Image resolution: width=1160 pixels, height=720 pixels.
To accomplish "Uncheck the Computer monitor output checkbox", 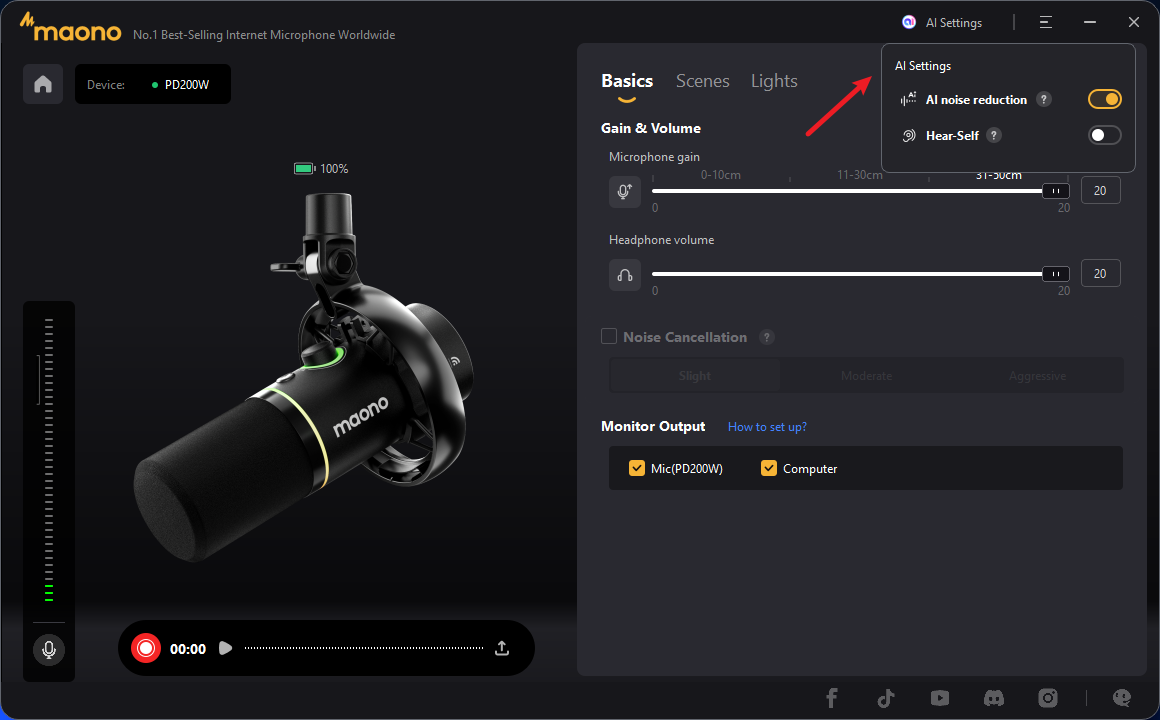I will coord(769,468).
